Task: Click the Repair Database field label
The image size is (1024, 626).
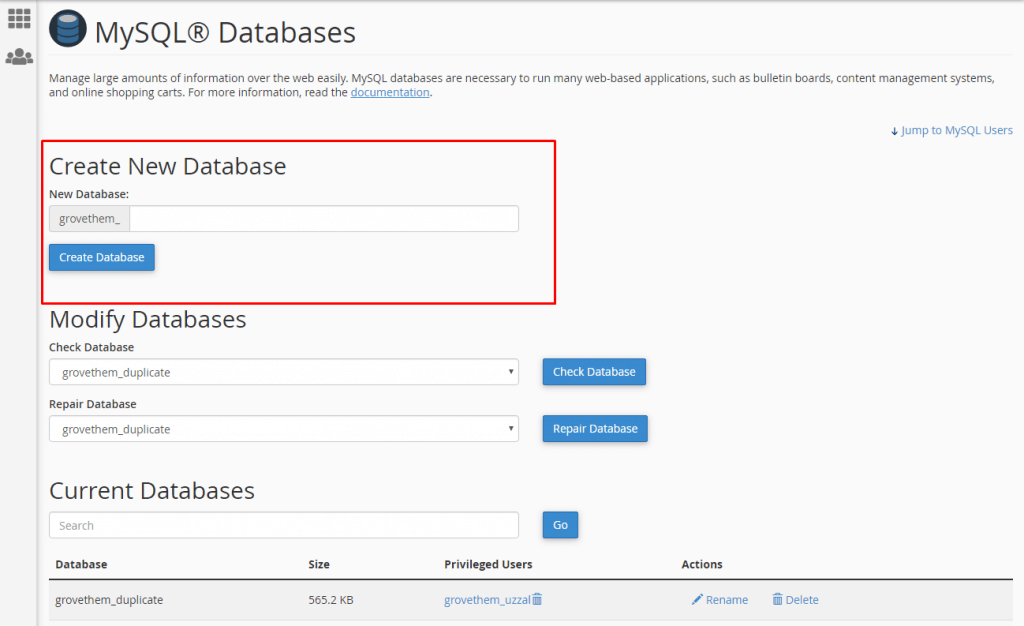Action: pyautogui.click(x=93, y=404)
